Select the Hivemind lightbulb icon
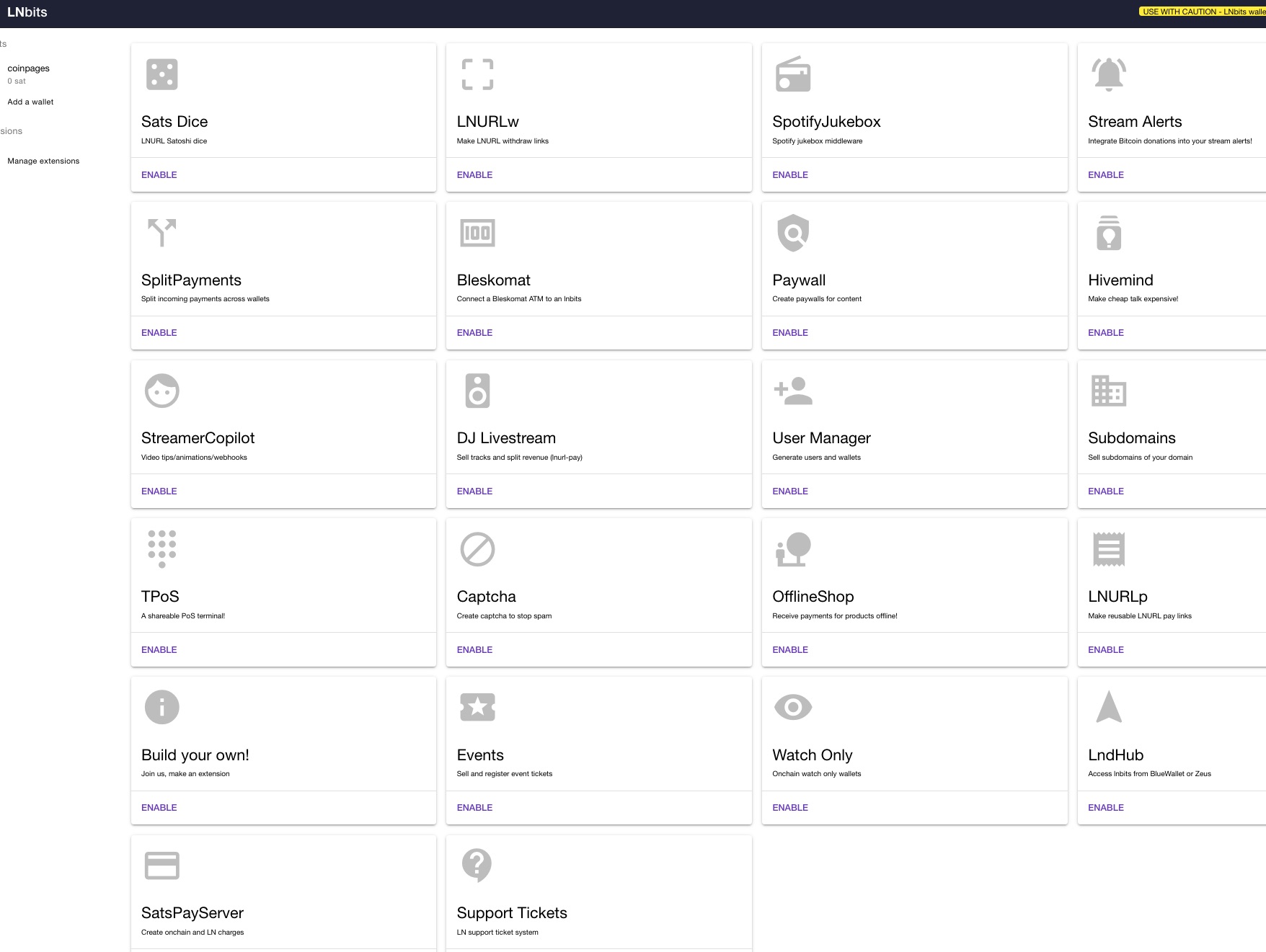The image size is (1266, 952). (x=1109, y=232)
